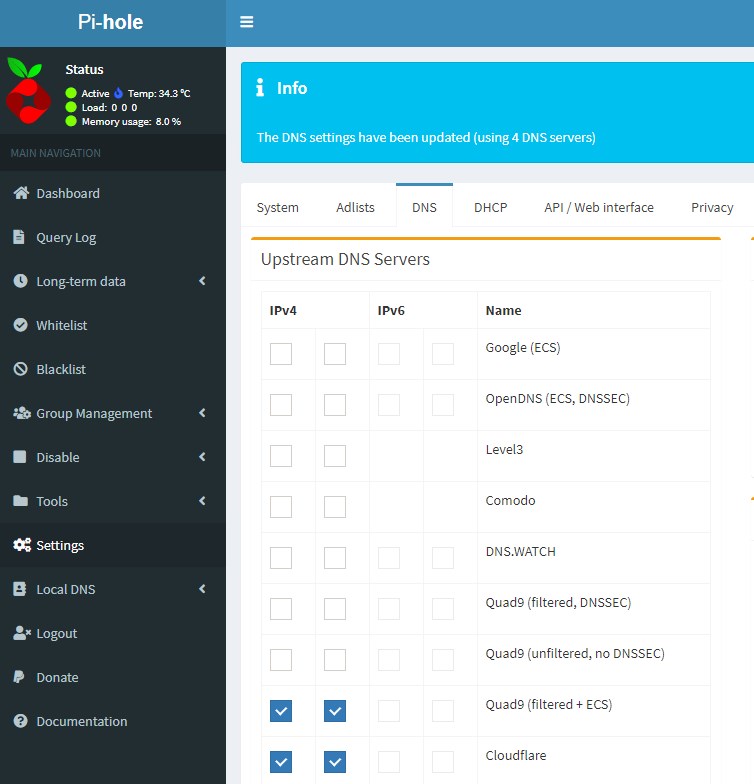Screen dimensions: 754x784
Task: Uncheck first IPv4 box for Quad9 (filtered + ECS)
Action: (x=281, y=711)
